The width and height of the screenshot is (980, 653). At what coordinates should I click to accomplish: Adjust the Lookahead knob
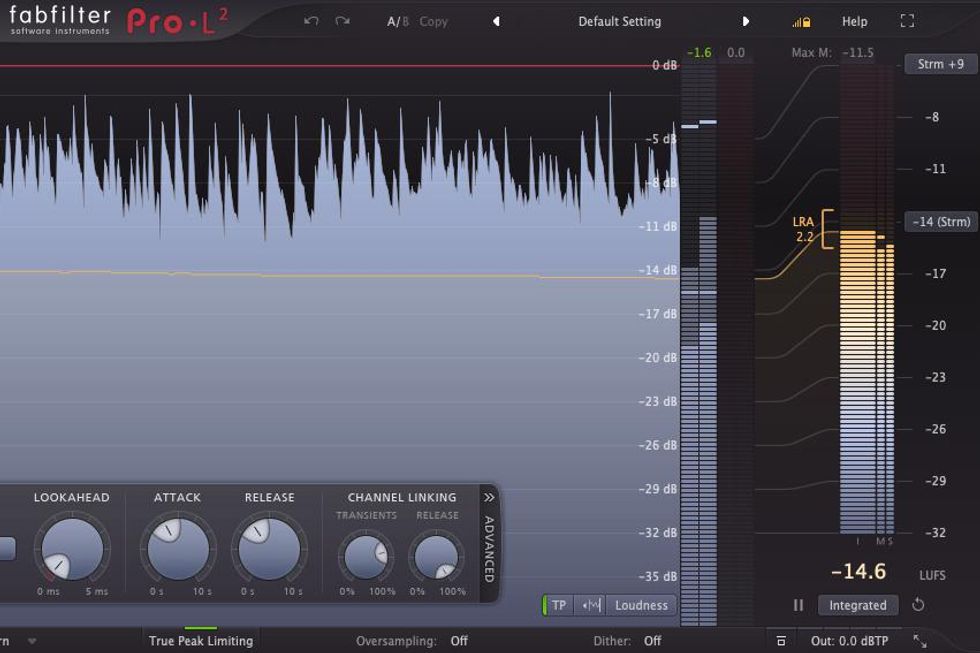(x=72, y=549)
